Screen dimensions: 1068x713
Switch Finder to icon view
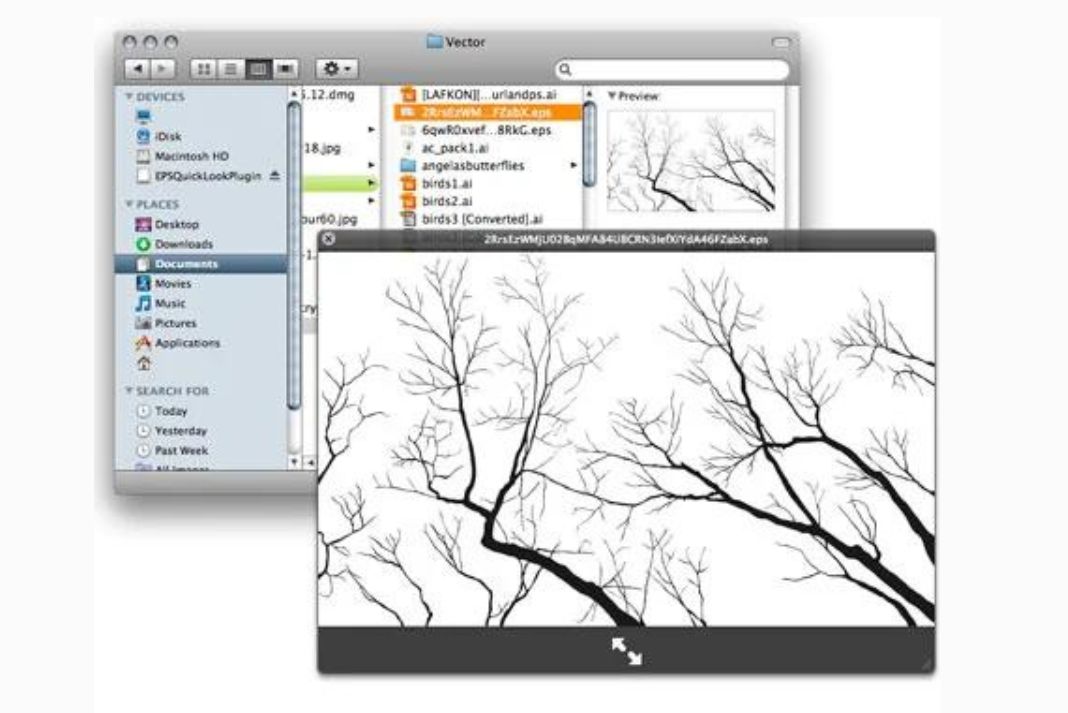204,69
